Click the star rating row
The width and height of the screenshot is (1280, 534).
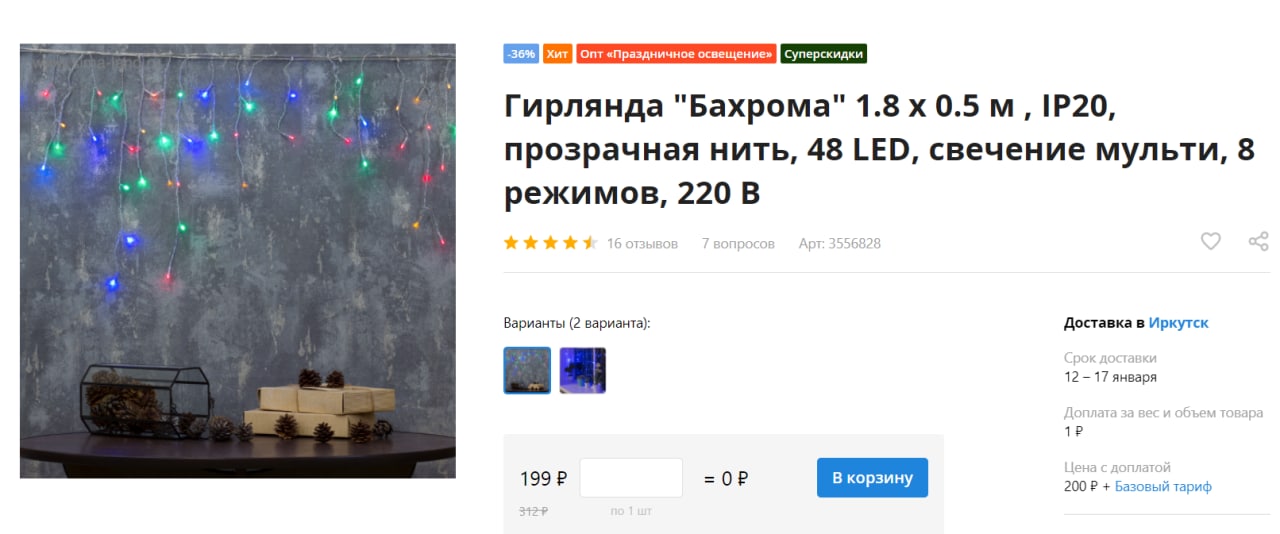pyautogui.click(x=551, y=243)
